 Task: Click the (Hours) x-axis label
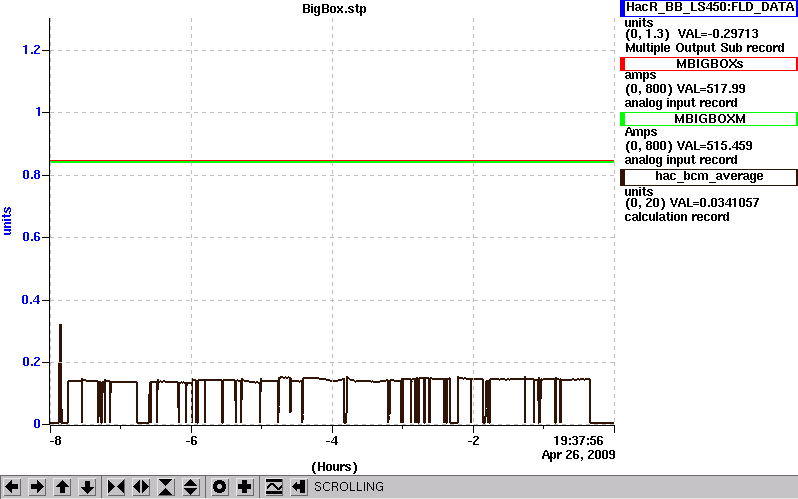(334, 467)
